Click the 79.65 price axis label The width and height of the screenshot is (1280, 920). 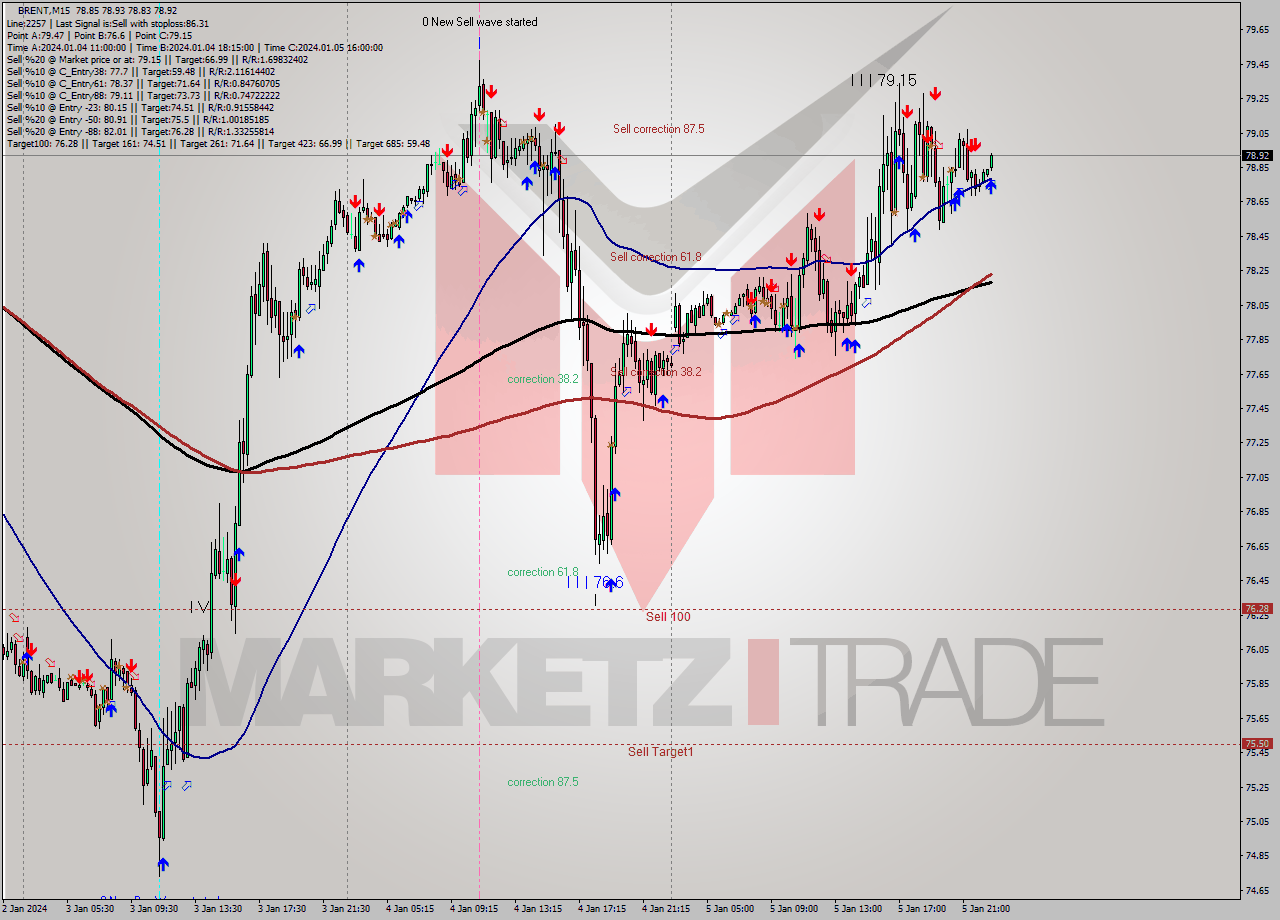click(x=1256, y=30)
